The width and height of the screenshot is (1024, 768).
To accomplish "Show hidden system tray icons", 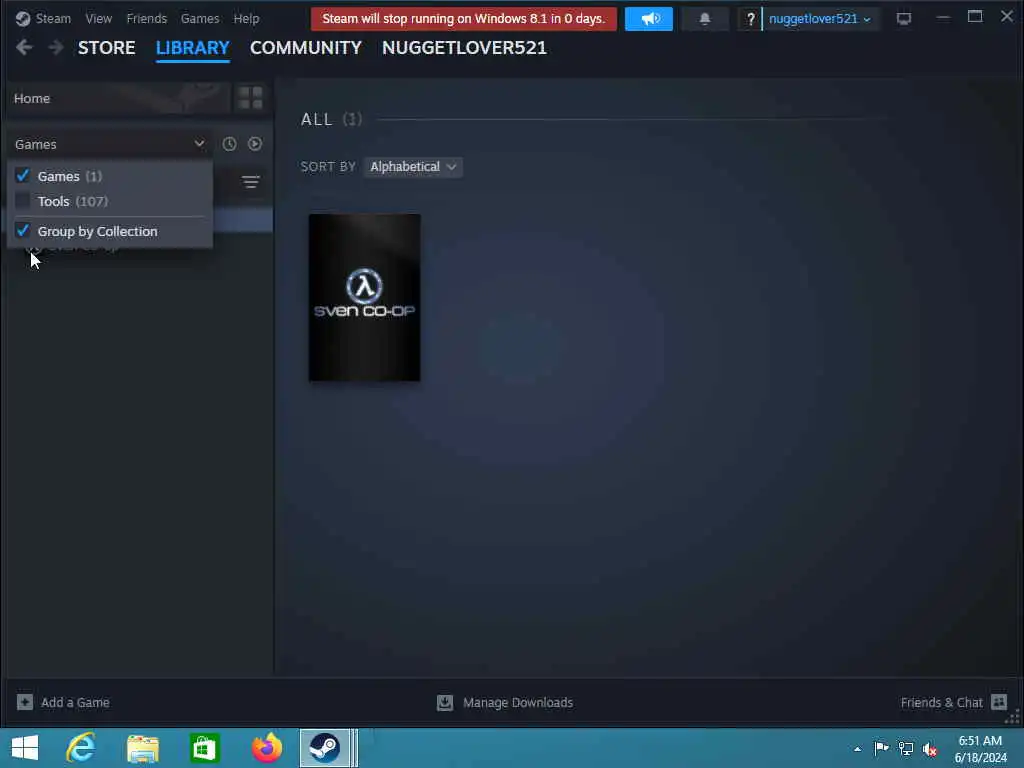I will tap(857, 749).
